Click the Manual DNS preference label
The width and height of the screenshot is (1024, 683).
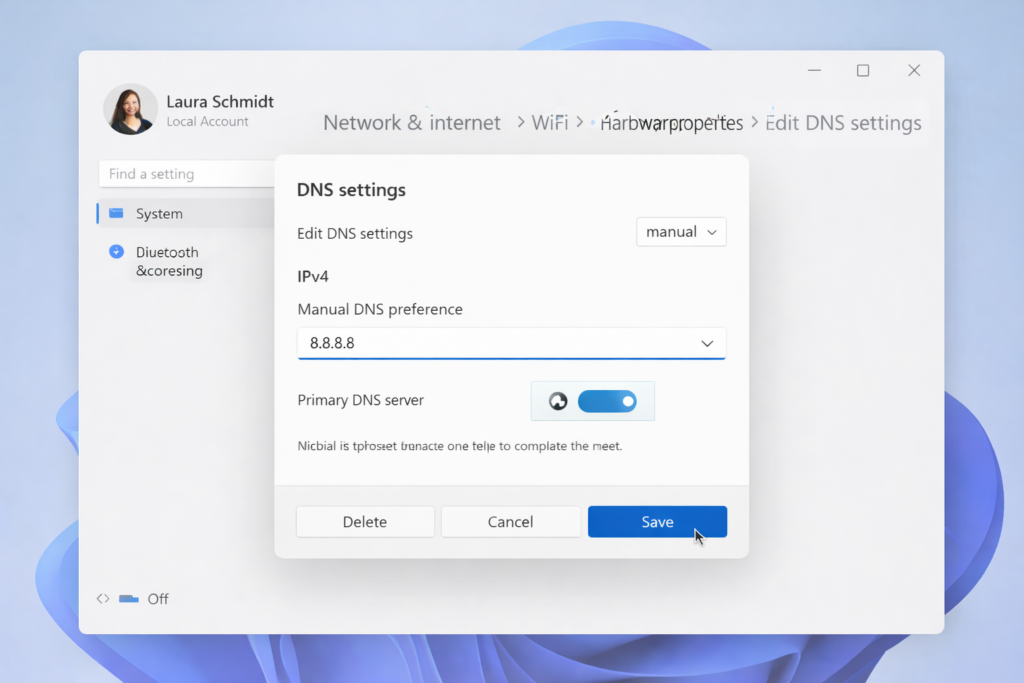[380, 309]
